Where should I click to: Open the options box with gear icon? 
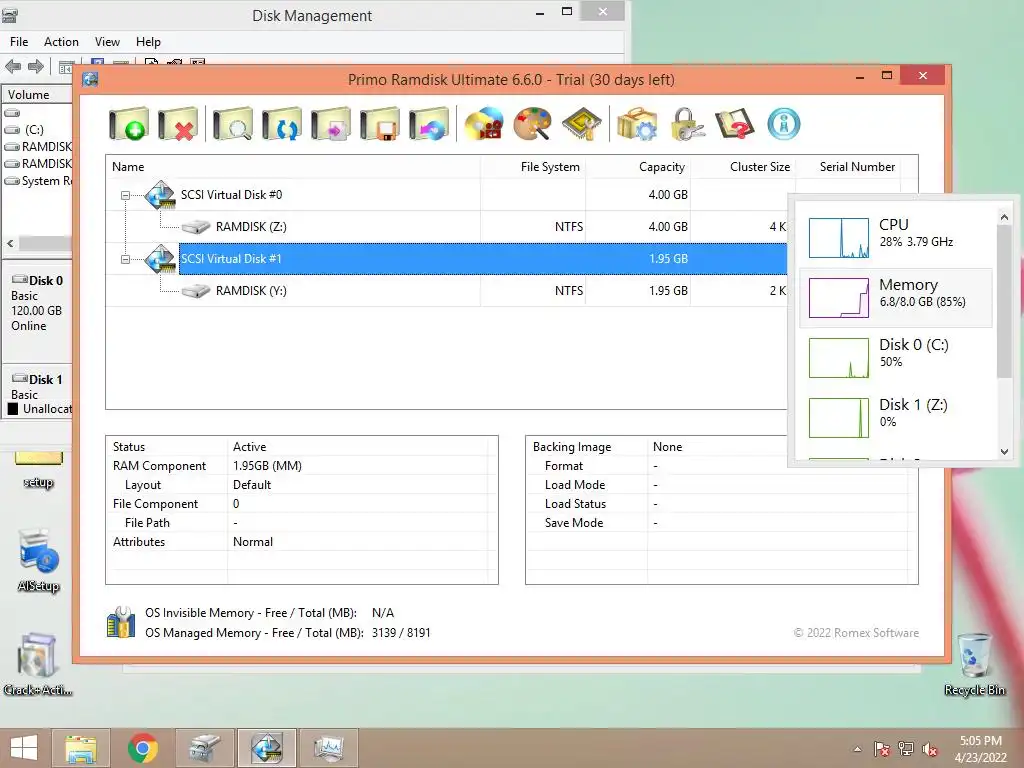(x=637, y=123)
